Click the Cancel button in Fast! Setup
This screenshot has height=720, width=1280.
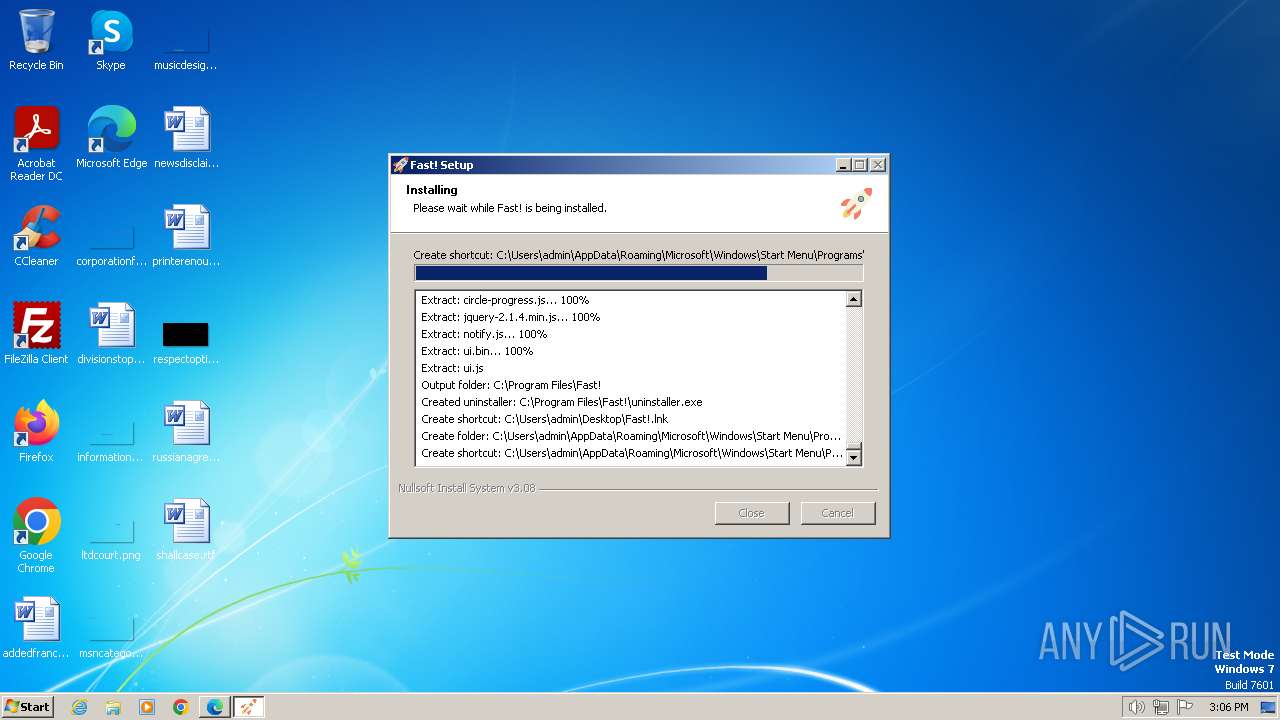point(837,513)
